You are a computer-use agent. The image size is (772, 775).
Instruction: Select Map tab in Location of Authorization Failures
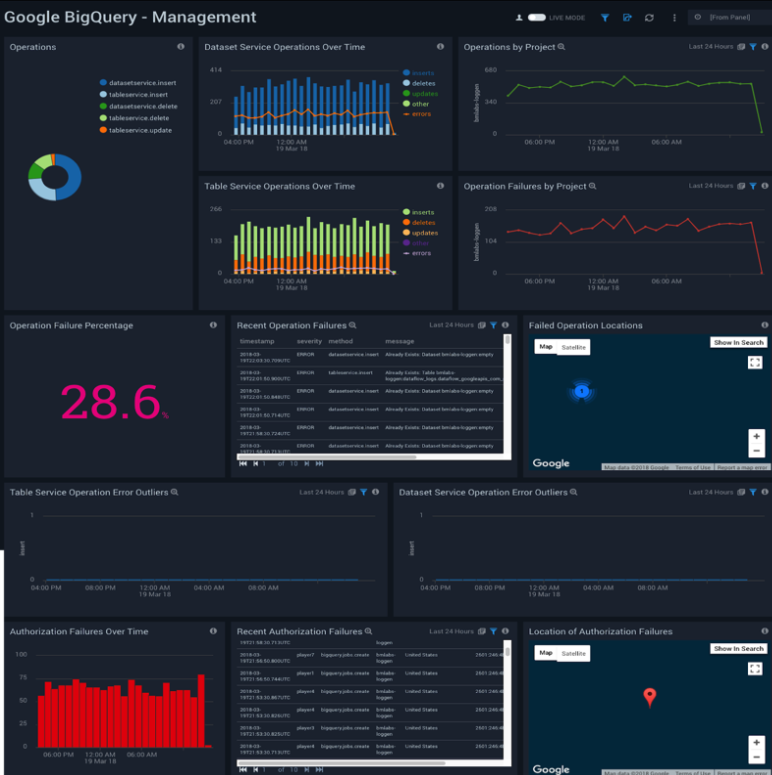[x=546, y=653]
